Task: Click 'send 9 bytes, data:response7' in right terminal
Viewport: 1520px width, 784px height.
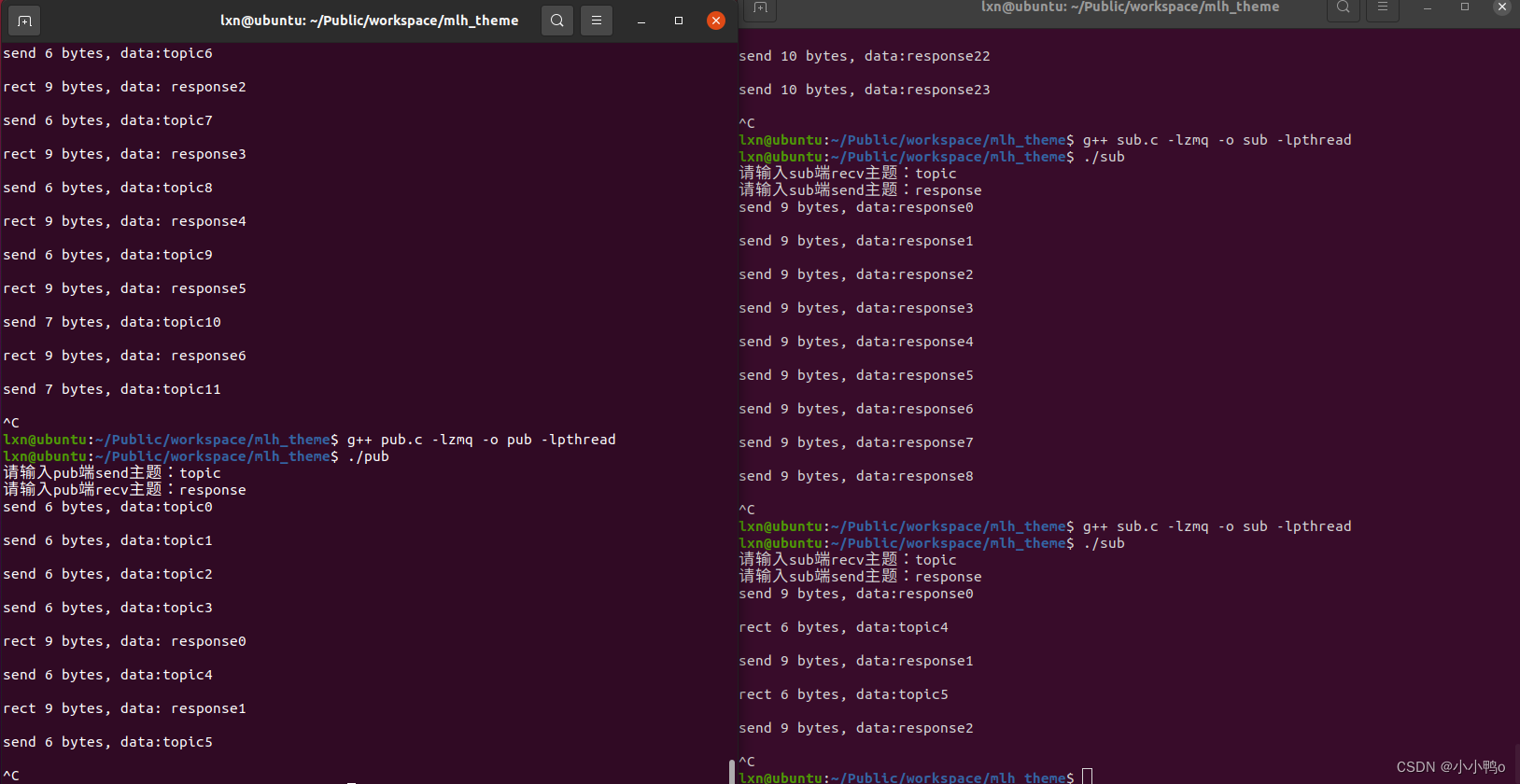Action: [x=856, y=442]
